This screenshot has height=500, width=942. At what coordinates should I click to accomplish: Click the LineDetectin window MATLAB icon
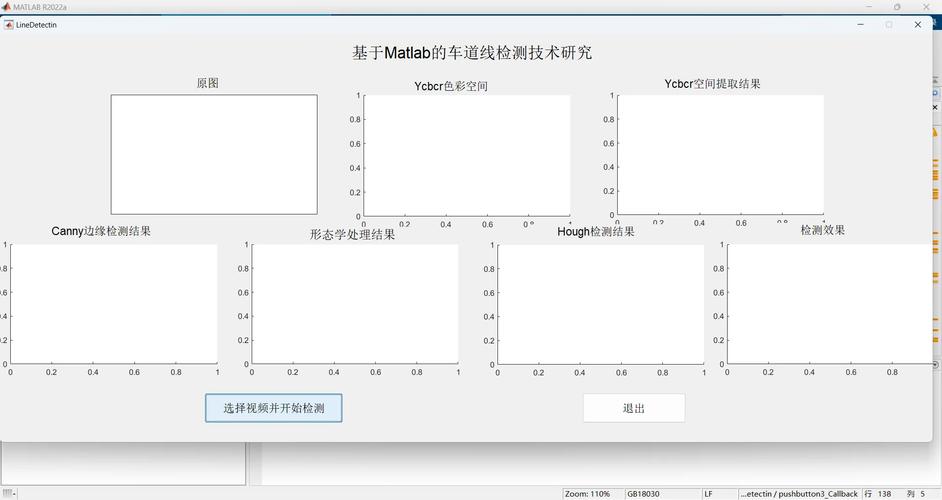pyautogui.click(x=8, y=25)
